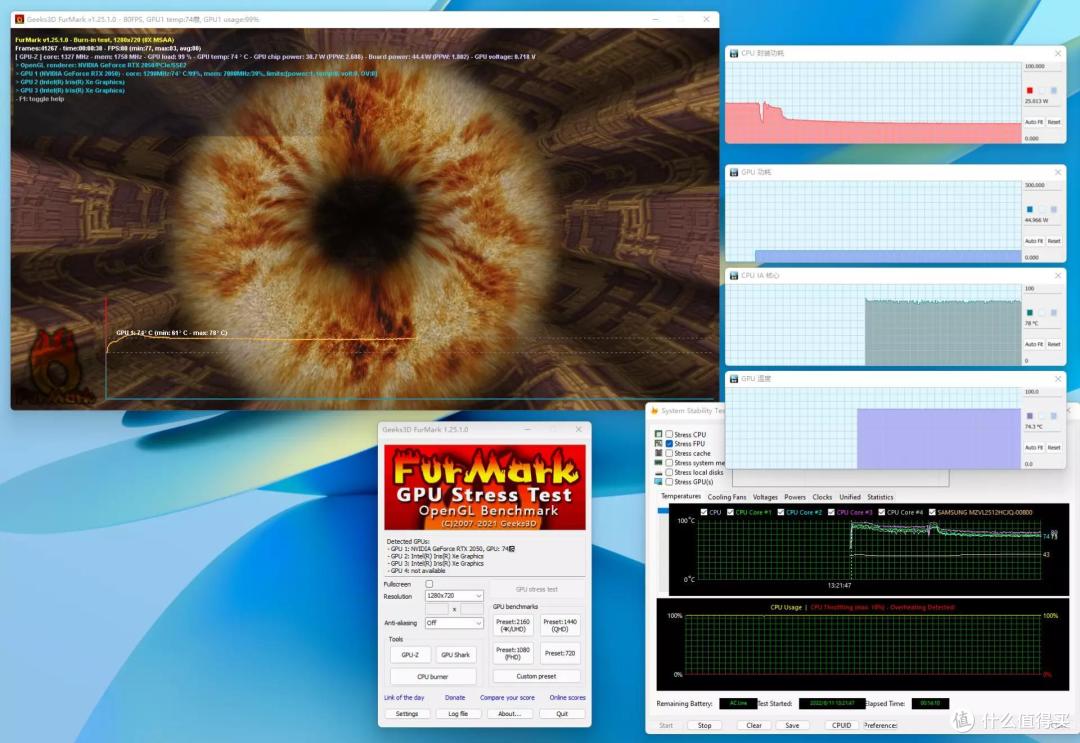Screen dimensions: 1080x743
Task: Tick the Stress system memory checkbox
Action: click(x=669, y=463)
